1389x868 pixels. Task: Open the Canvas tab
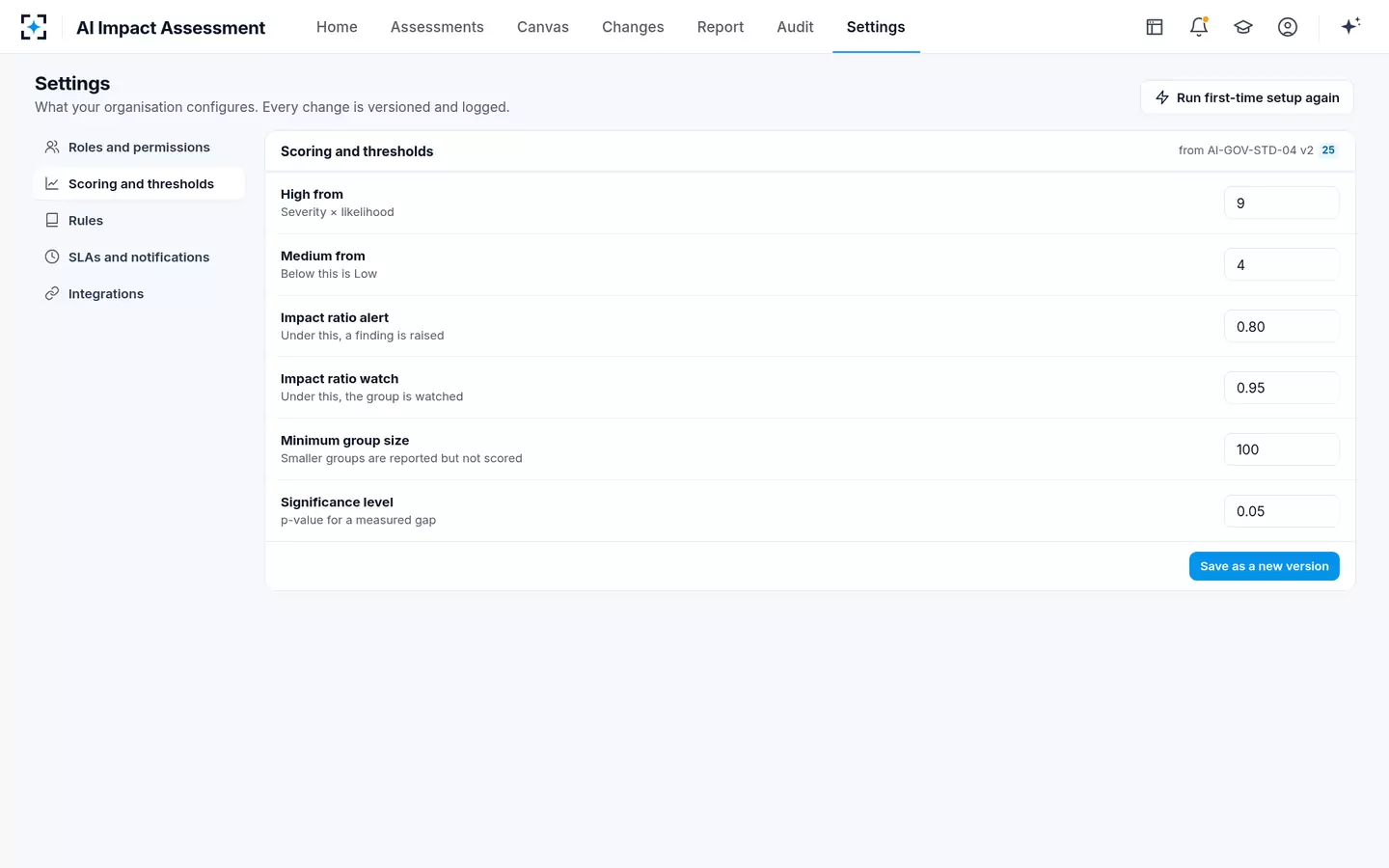543,27
